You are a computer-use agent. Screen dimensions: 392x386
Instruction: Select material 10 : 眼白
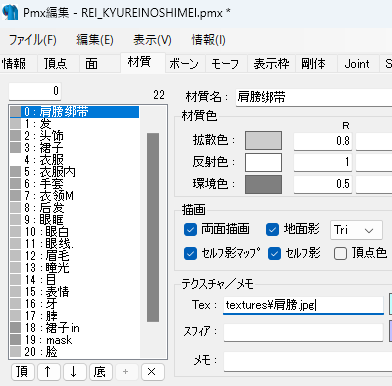[74, 232]
